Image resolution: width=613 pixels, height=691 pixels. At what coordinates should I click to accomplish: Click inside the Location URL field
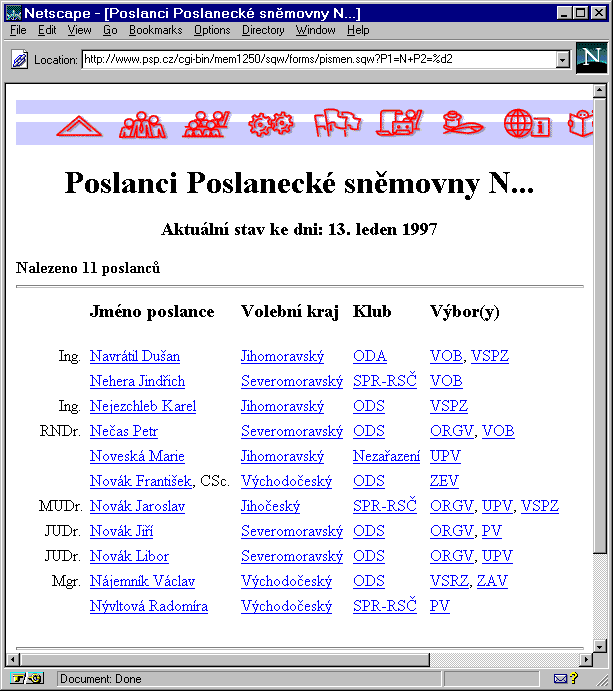(x=319, y=59)
